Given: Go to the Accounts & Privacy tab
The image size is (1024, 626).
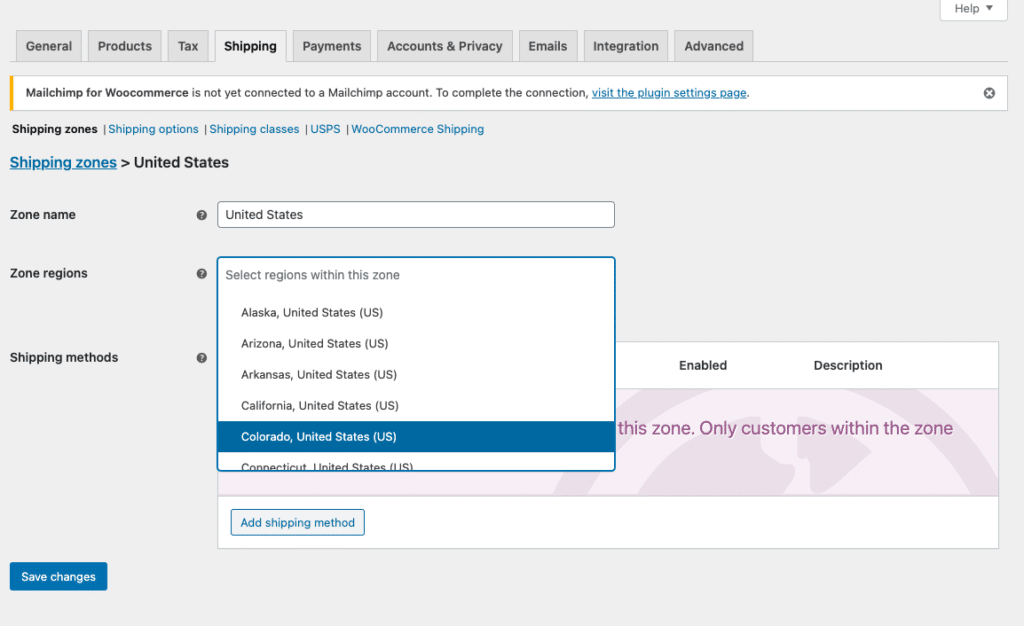Looking at the screenshot, I should click(x=444, y=45).
